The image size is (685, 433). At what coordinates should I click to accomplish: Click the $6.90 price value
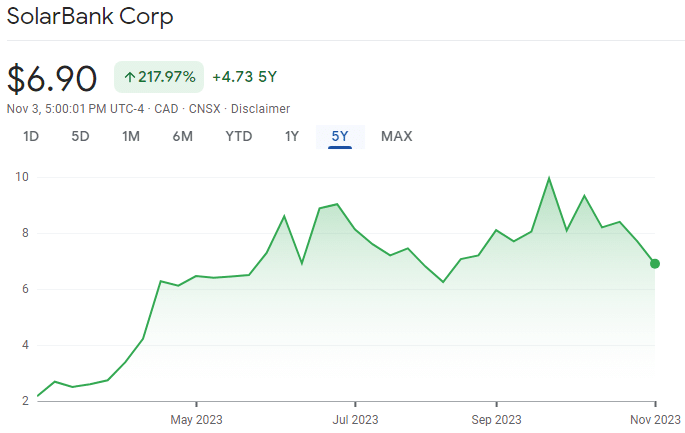click(52, 79)
